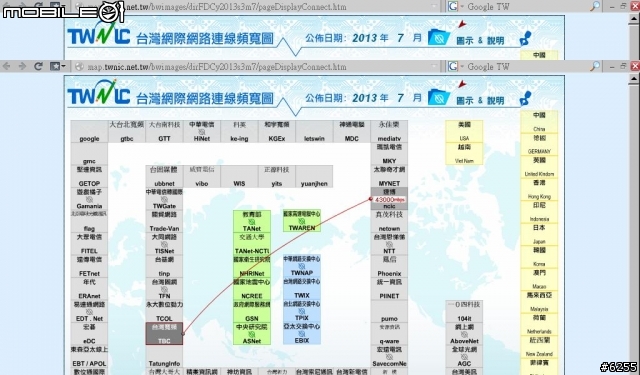Viewport: 640px width, 375px height.
Task: Select the green TANet cell
Action: point(251,221)
